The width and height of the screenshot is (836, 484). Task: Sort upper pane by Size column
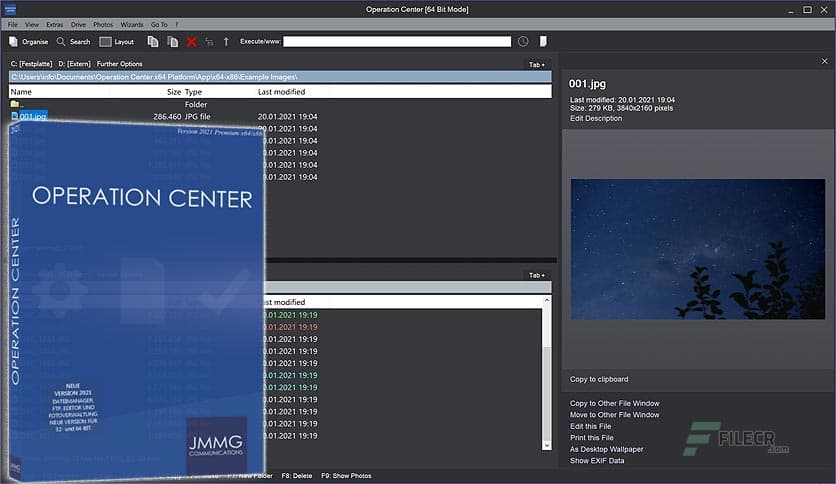coord(174,92)
